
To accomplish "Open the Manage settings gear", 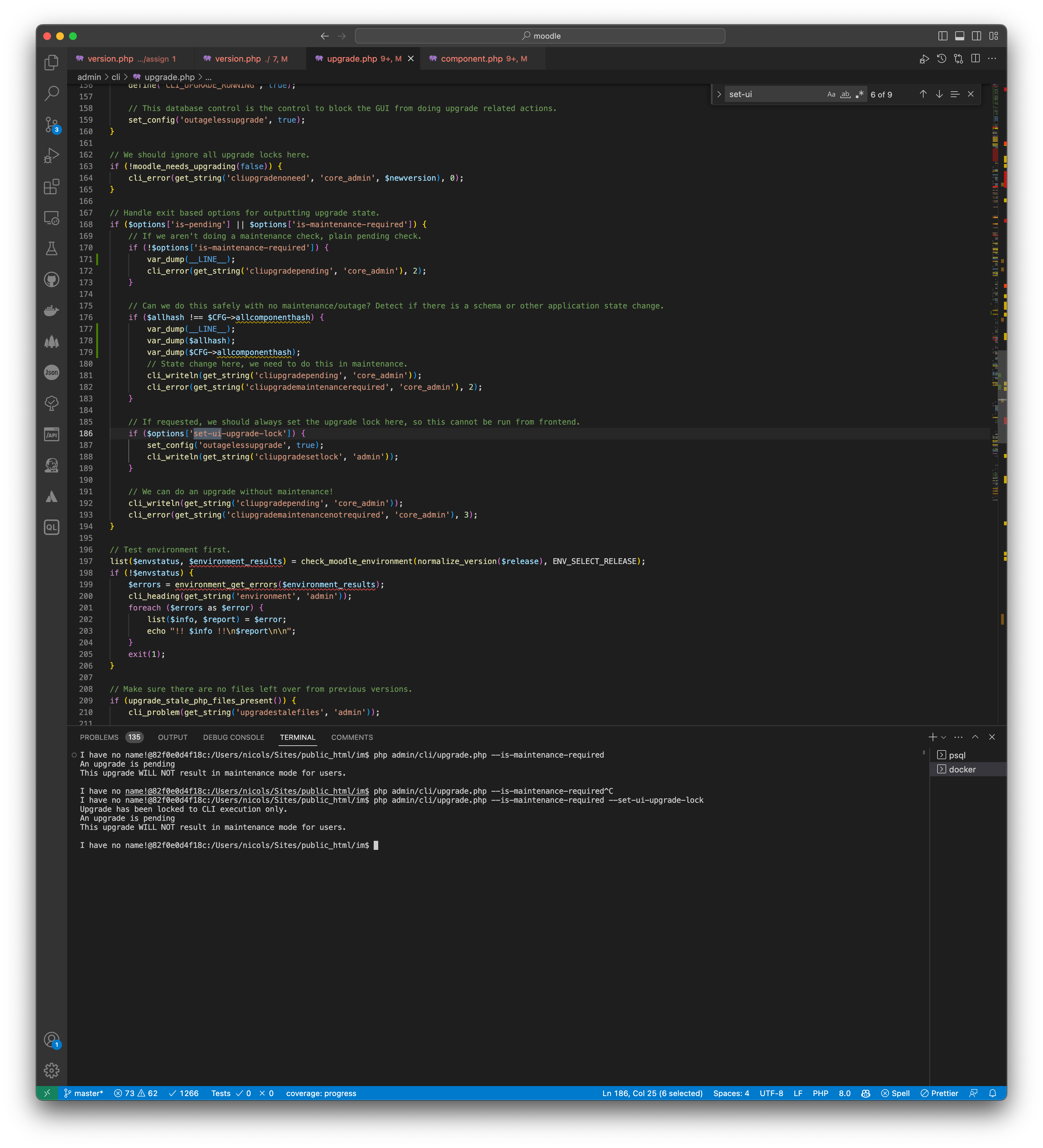I will click(x=51, y=1071).
